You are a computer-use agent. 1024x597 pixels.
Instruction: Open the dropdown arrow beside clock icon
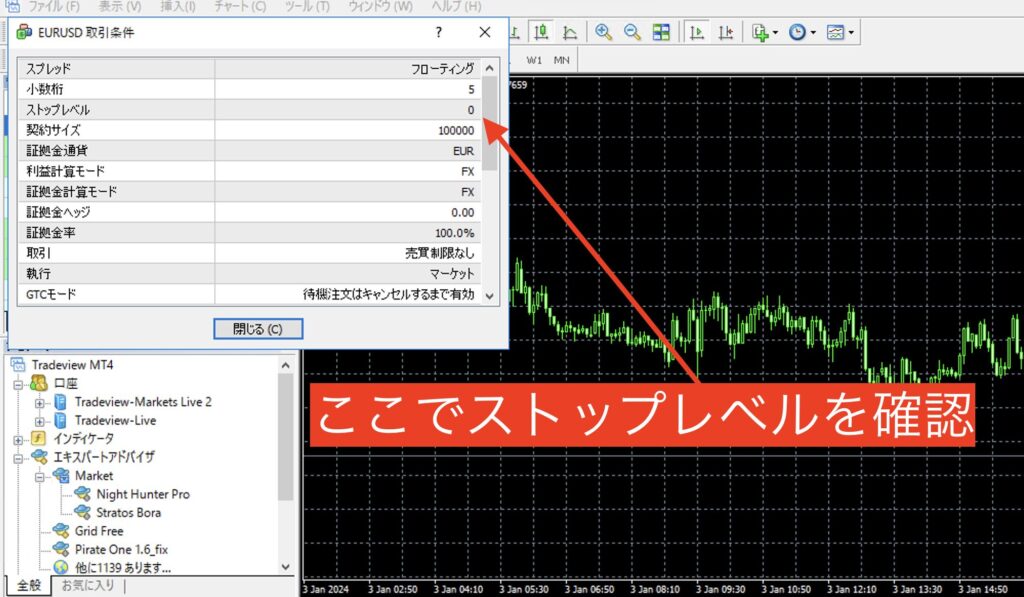pos(813,33)
